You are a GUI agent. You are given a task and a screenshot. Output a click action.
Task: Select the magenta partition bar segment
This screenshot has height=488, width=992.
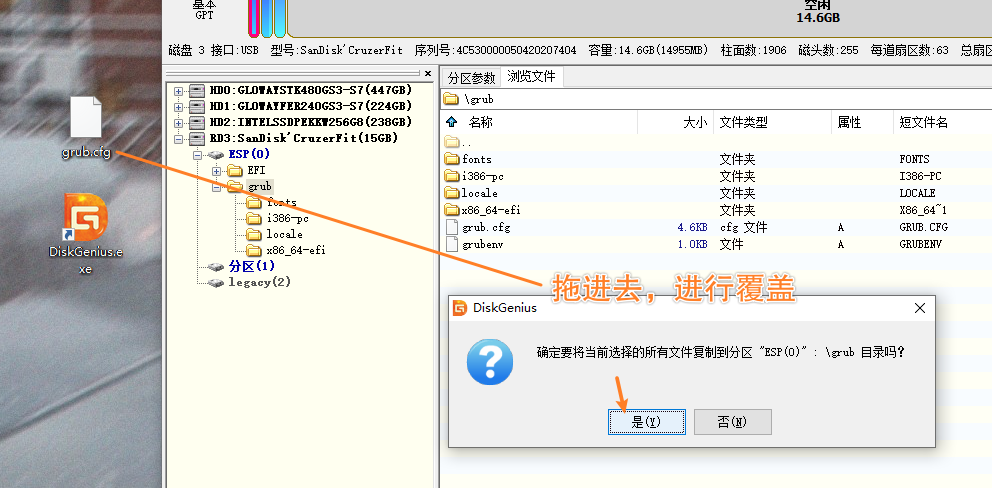pyautogui.click(x=254, y=18)
